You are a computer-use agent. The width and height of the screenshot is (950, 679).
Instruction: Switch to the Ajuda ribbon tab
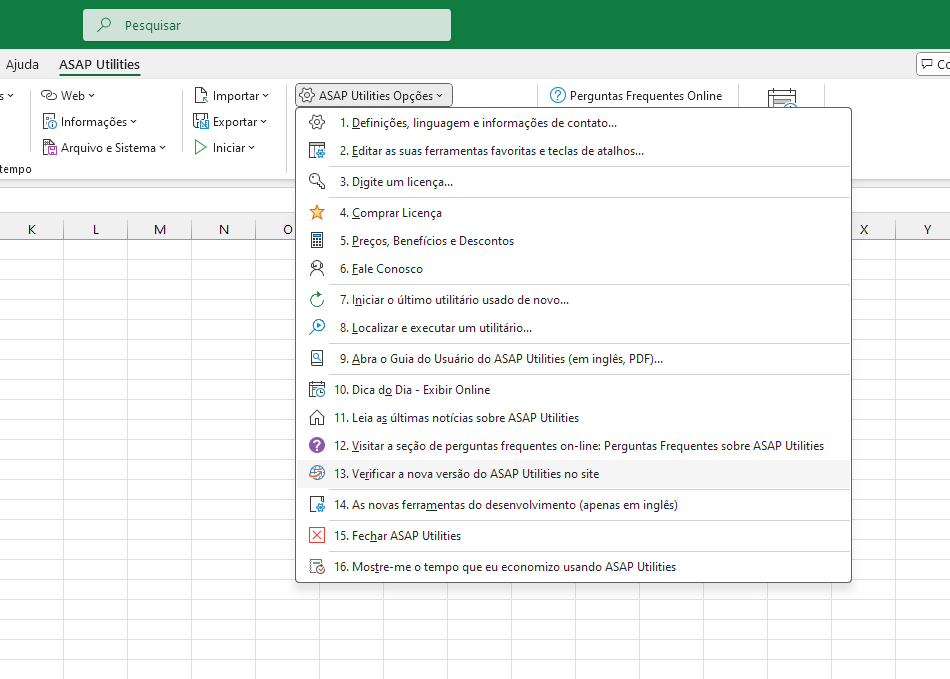(22, 64)
